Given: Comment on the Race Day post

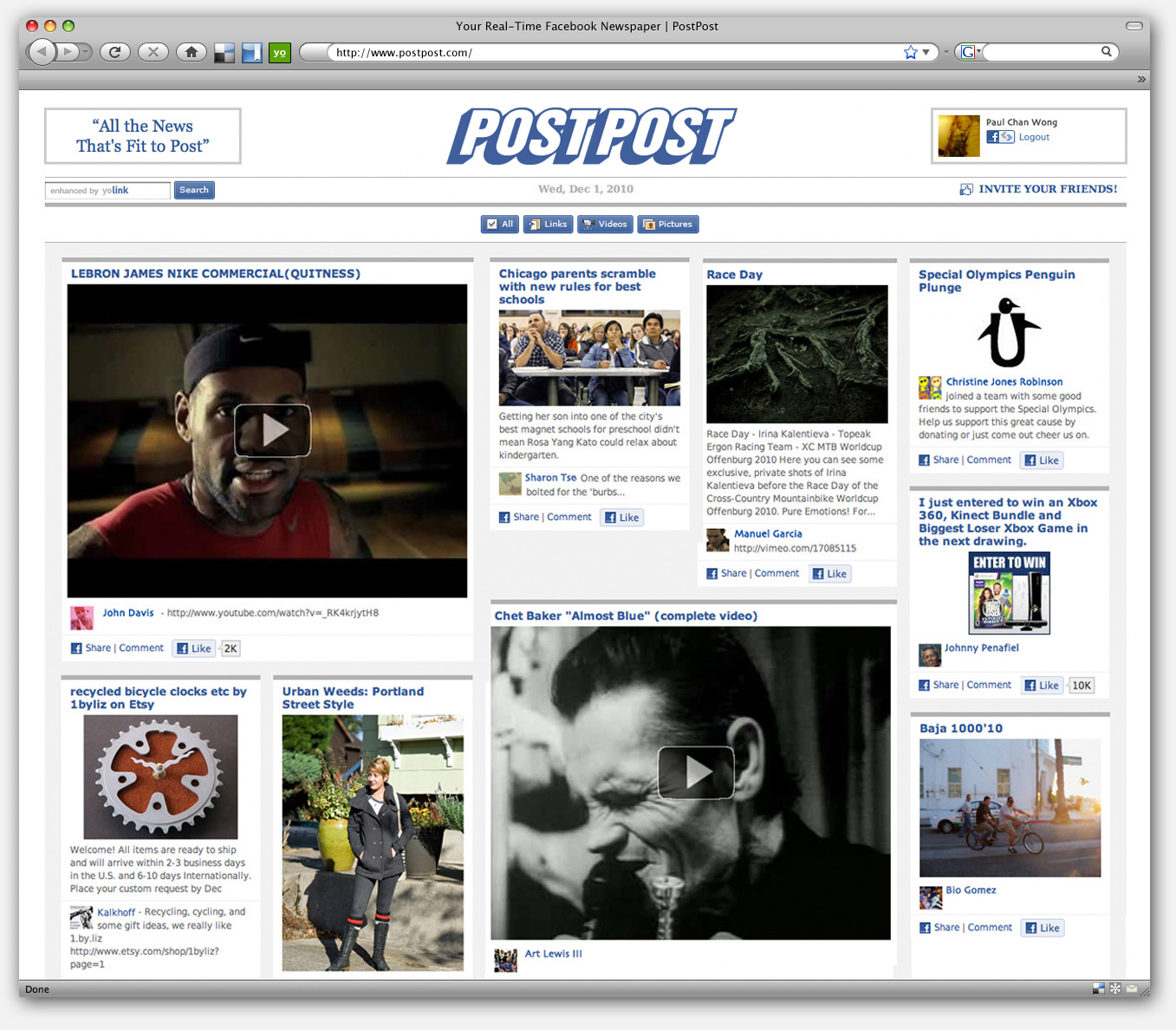Looking at the screenshot, I should click(x=776, y=573).
